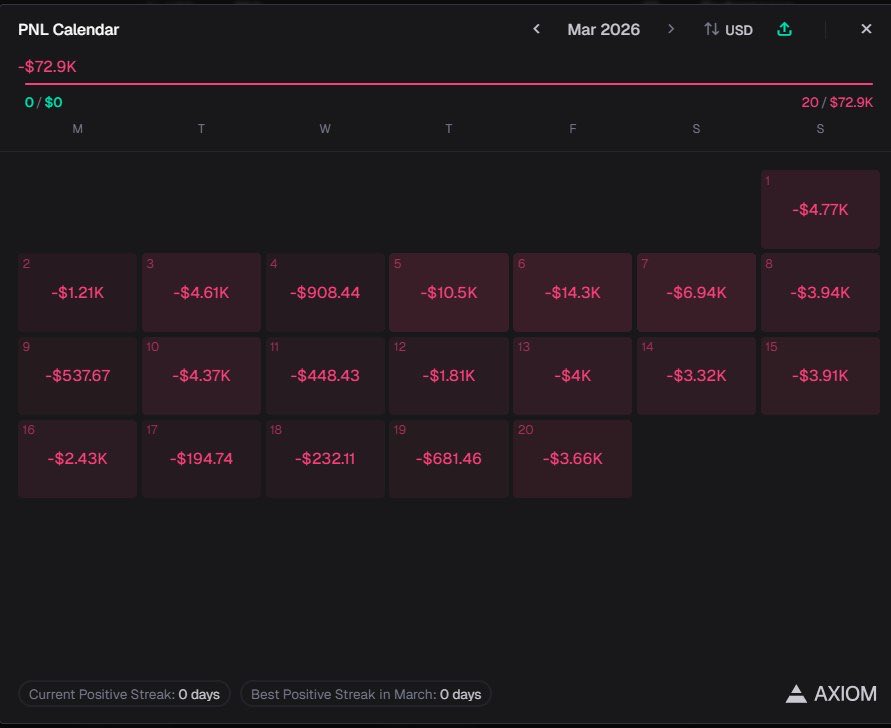The image size is (891, 728).
Task: Click the W weekday column header
Action: pos(325,128)
